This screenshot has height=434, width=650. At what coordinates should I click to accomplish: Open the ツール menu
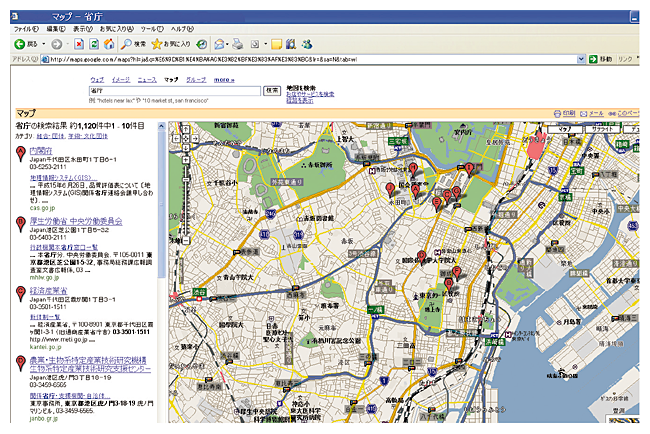(152, 29)
